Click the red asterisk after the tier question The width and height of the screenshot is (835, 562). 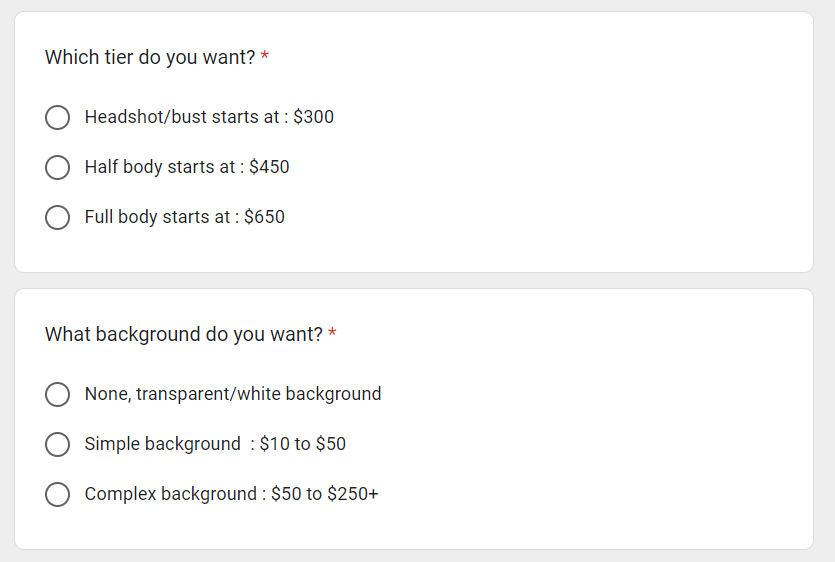pyautogui.click(x=265, y=55)
